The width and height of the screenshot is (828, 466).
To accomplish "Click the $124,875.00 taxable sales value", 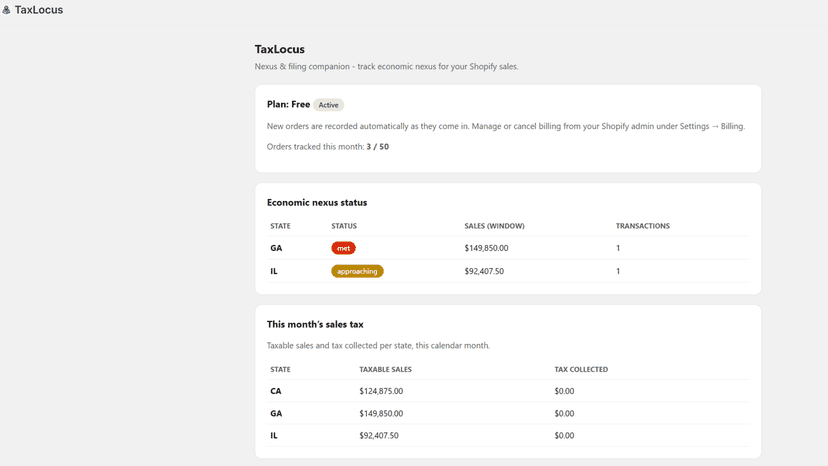I will 381,392.
